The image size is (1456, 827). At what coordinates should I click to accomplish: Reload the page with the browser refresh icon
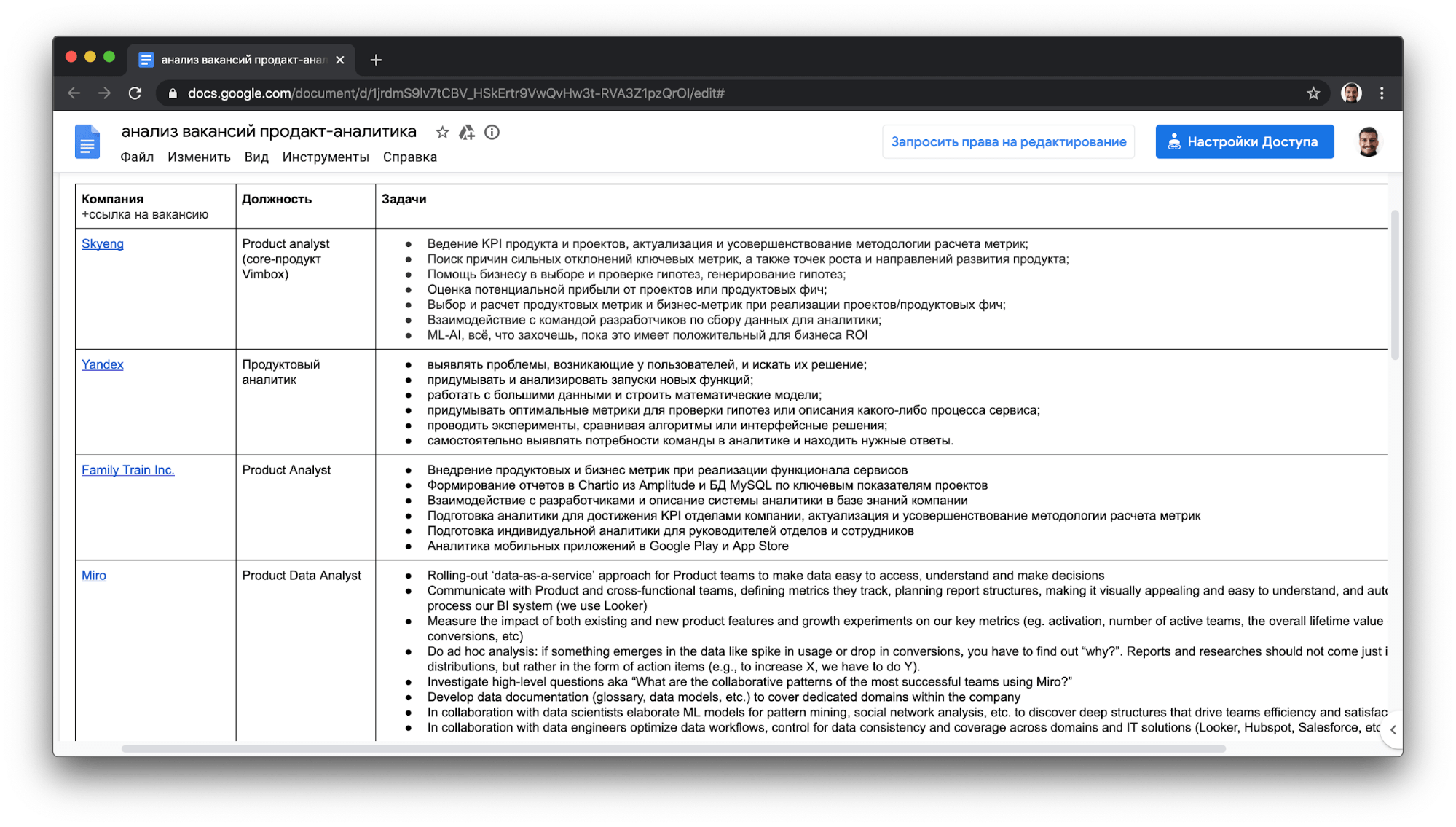coord(135,93)
